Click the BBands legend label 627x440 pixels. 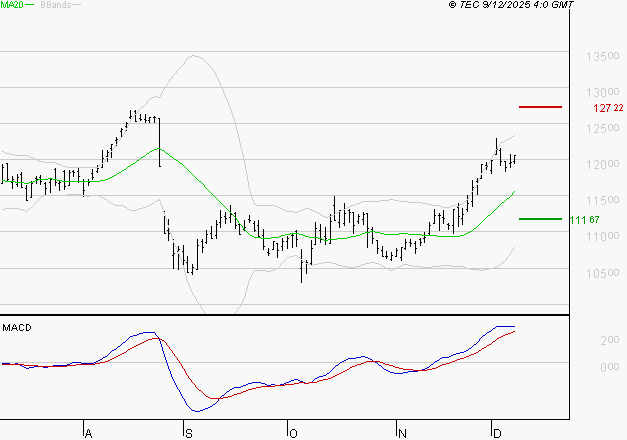56,4
